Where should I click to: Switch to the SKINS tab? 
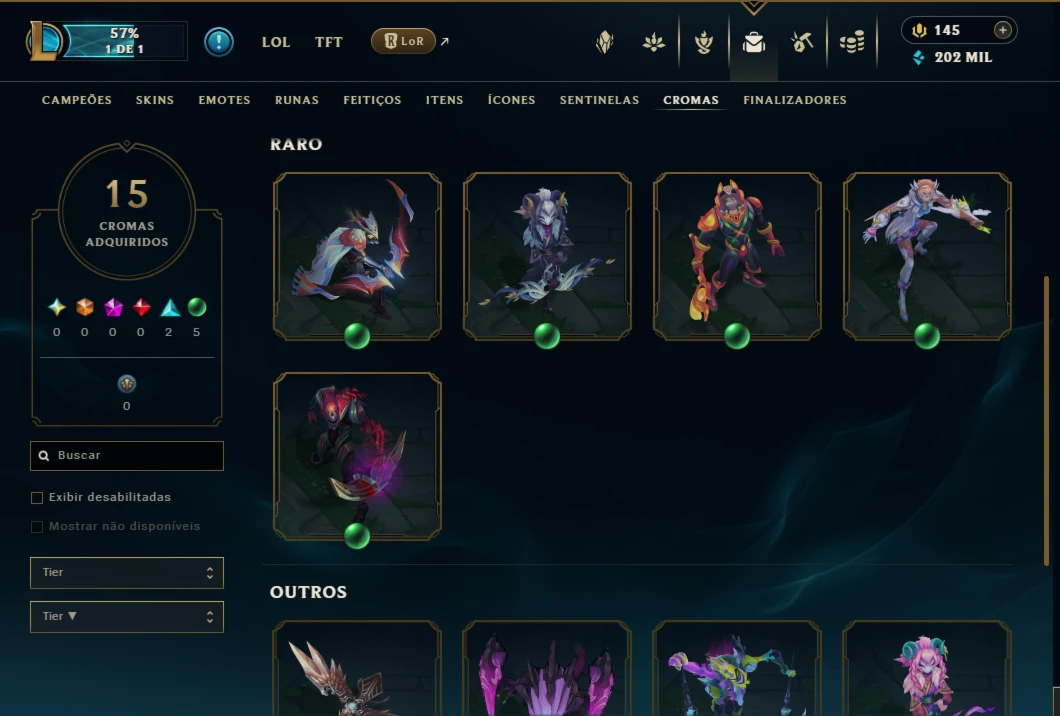(155, 100)
